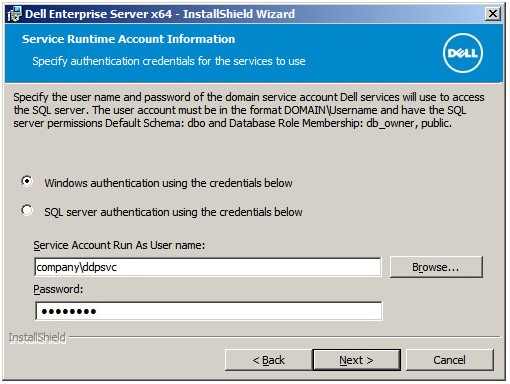Click the 'Dell Enterprise Server x64' title bar text
The height and width of the screenshot is (384, 510).
pyautogui.click(x=98, y=14)
